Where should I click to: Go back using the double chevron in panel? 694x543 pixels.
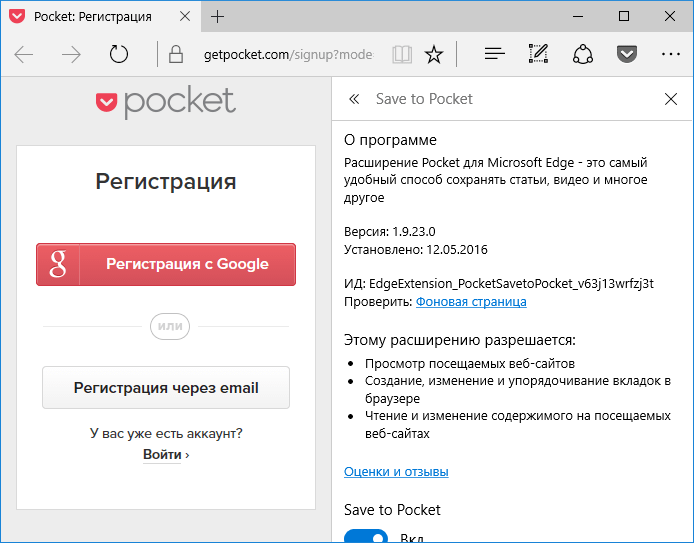[x=354, y=99]
